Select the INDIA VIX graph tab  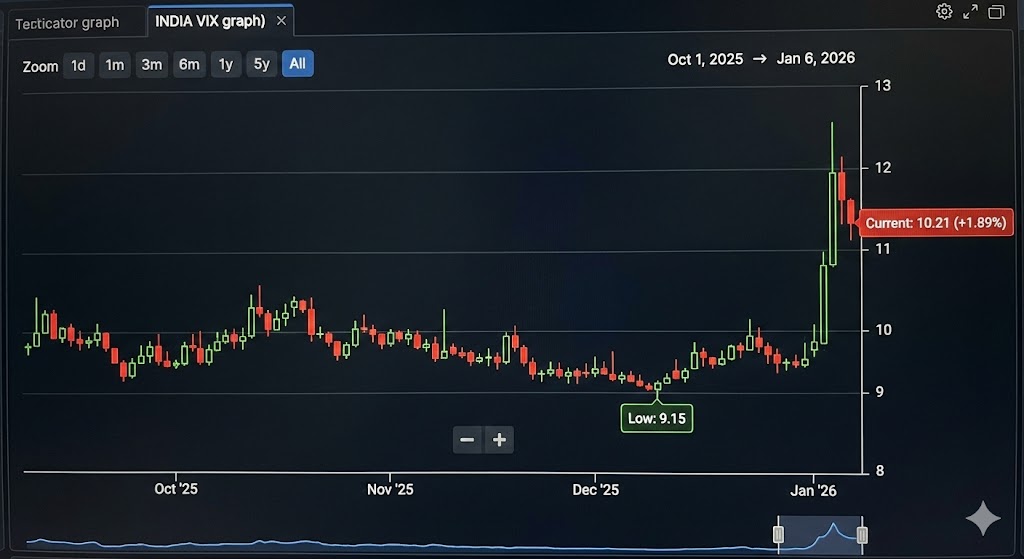(210, 21)
